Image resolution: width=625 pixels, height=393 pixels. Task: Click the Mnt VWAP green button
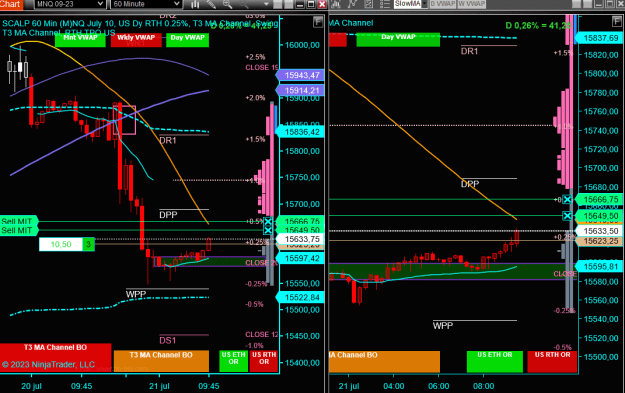pyautogui.click(x=80, y=40)
